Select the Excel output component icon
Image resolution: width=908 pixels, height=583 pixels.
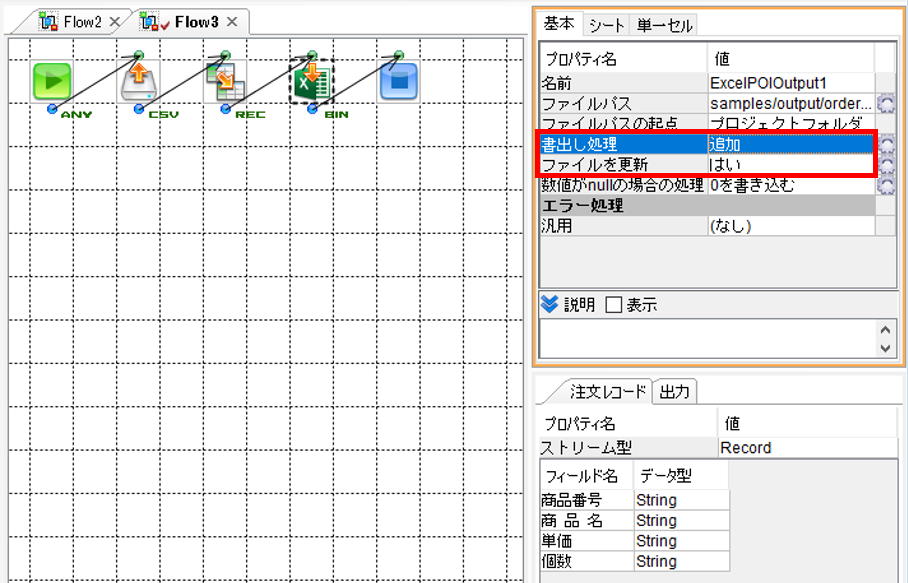[312, 82]
